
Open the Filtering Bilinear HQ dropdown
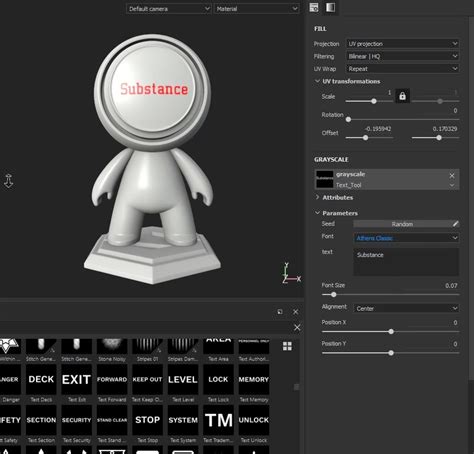[x=403, y=56]
